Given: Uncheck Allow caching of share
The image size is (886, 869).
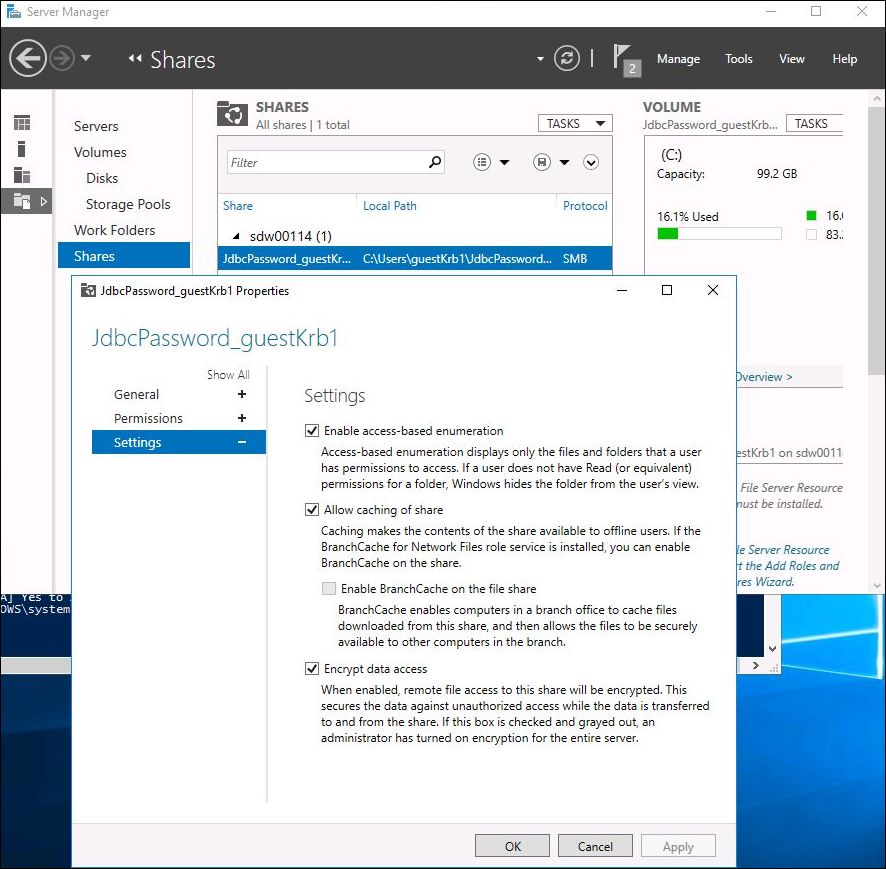Looking at the screenshot, I should (x=312, y=510).
